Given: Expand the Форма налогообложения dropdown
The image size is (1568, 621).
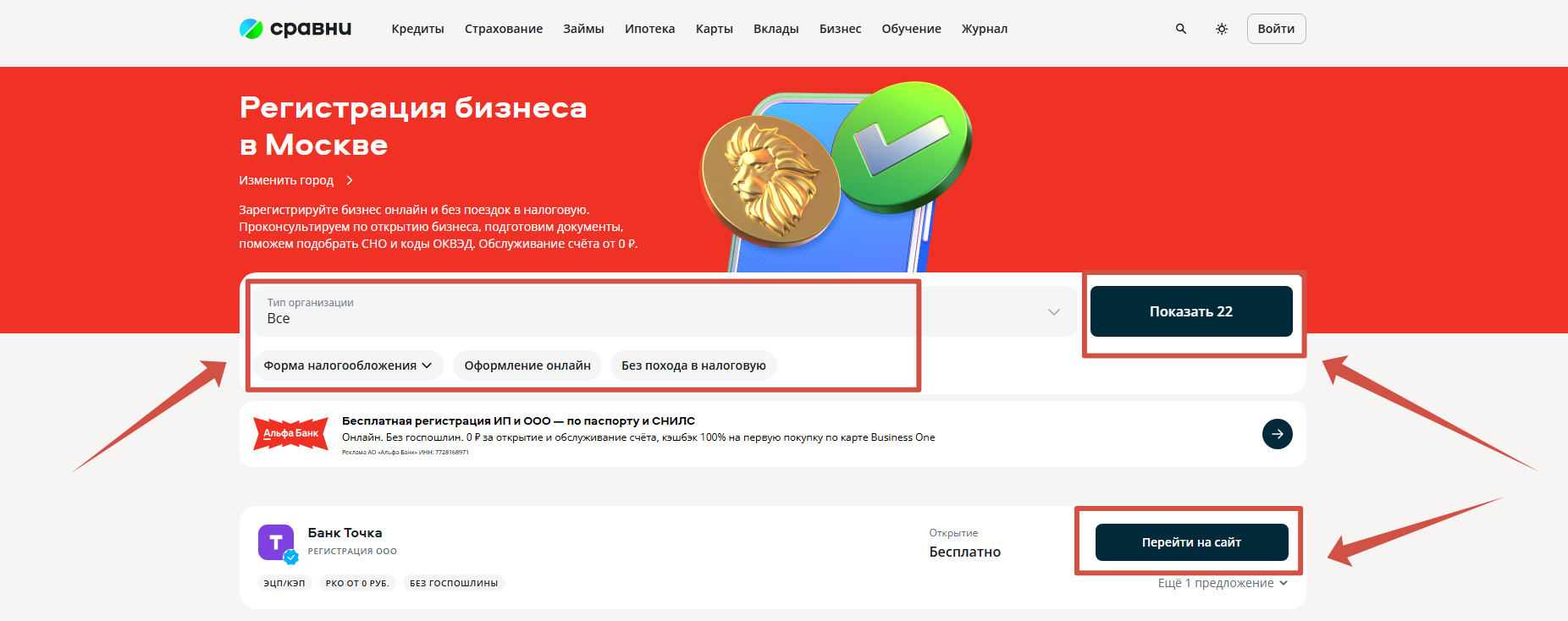Looking at the screenshot, I should [348, 365].
